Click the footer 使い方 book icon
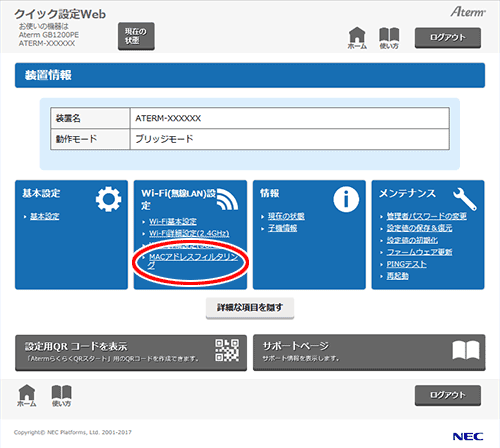Image resolution: width=500 pixels, height=448 pixels. (62, 395)
